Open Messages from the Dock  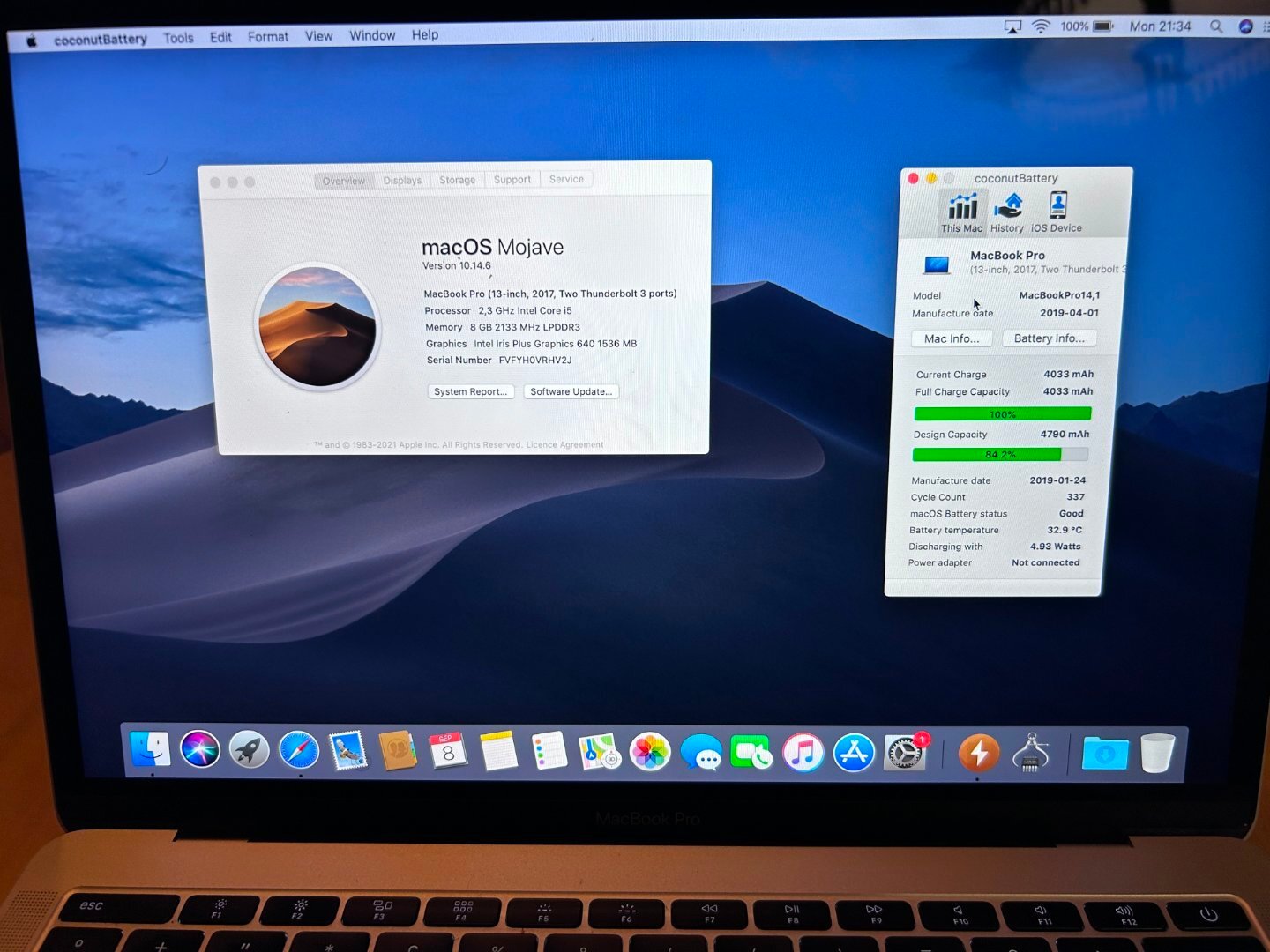click(701, 754)
